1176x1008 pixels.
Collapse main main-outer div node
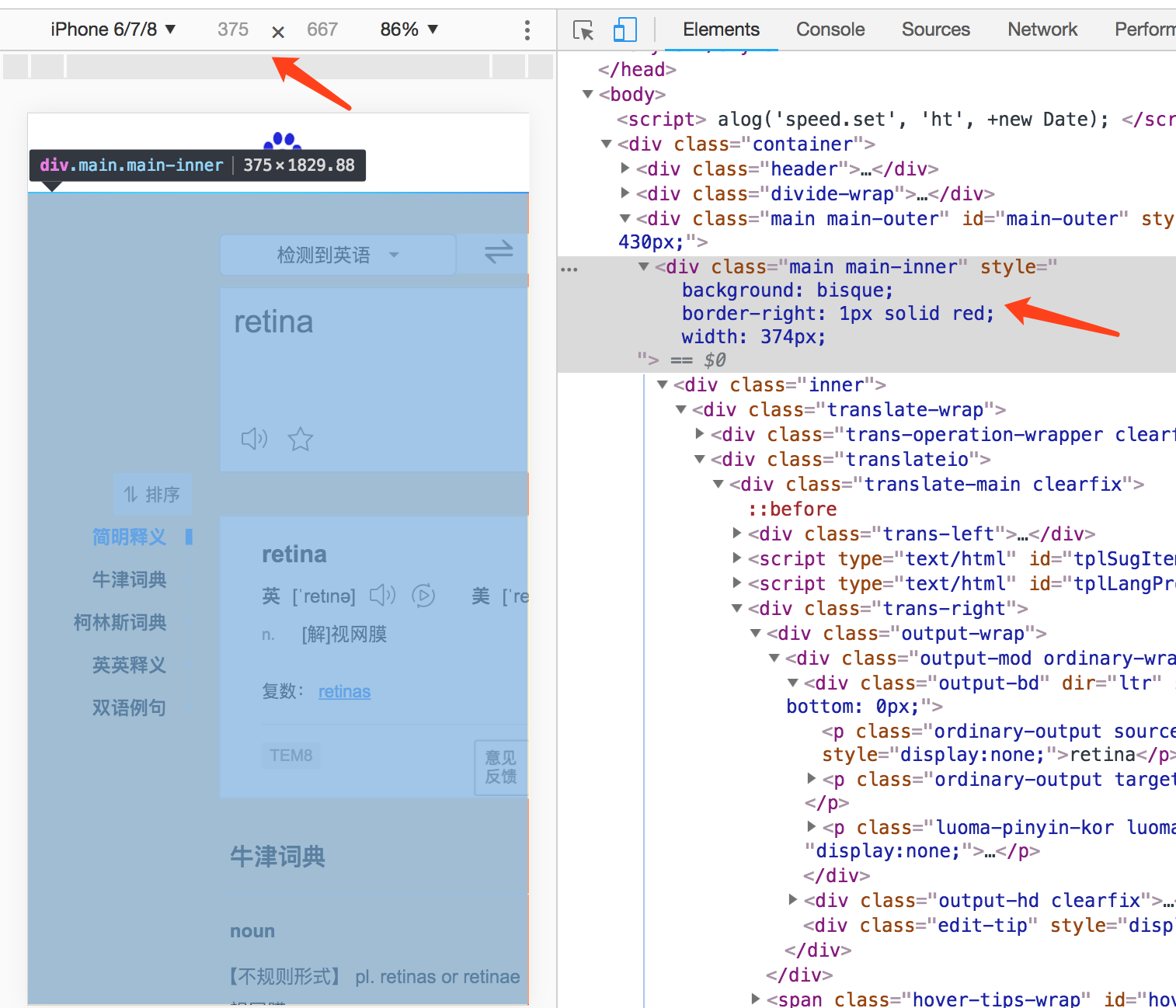tap(625, 218)
